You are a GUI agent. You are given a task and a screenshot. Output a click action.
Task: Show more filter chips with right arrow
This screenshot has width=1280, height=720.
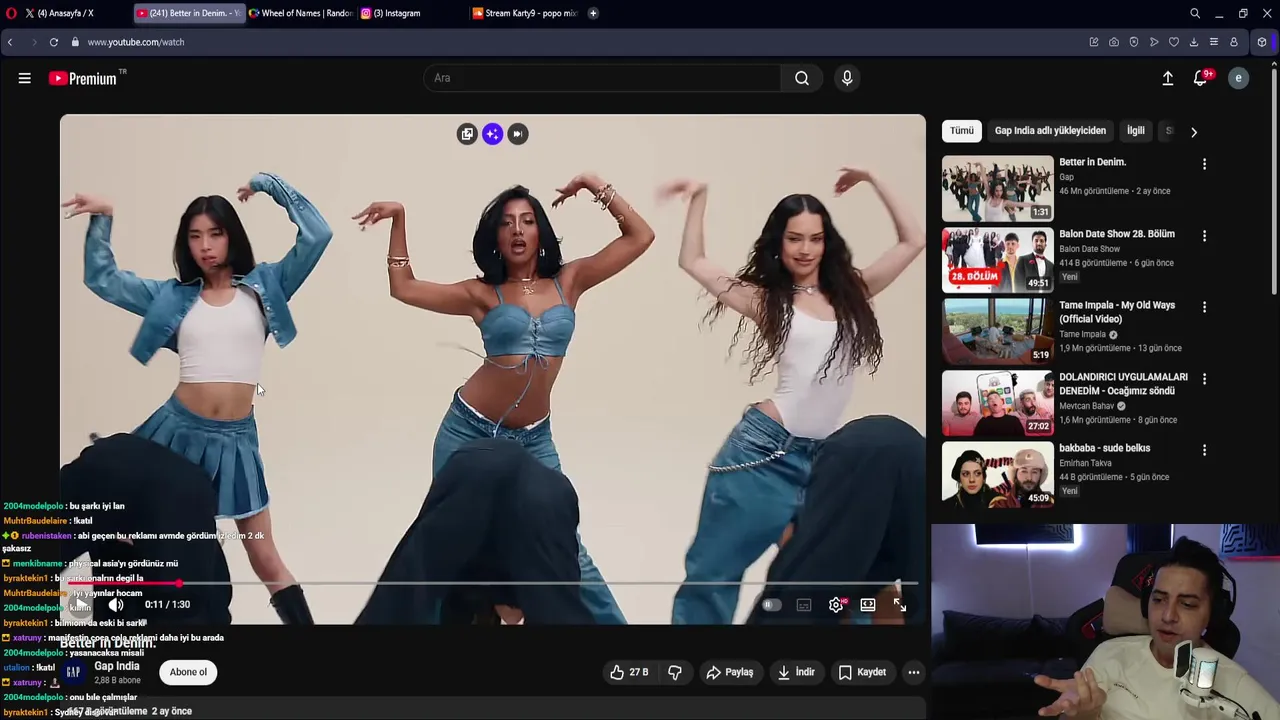coord(1193,131)
